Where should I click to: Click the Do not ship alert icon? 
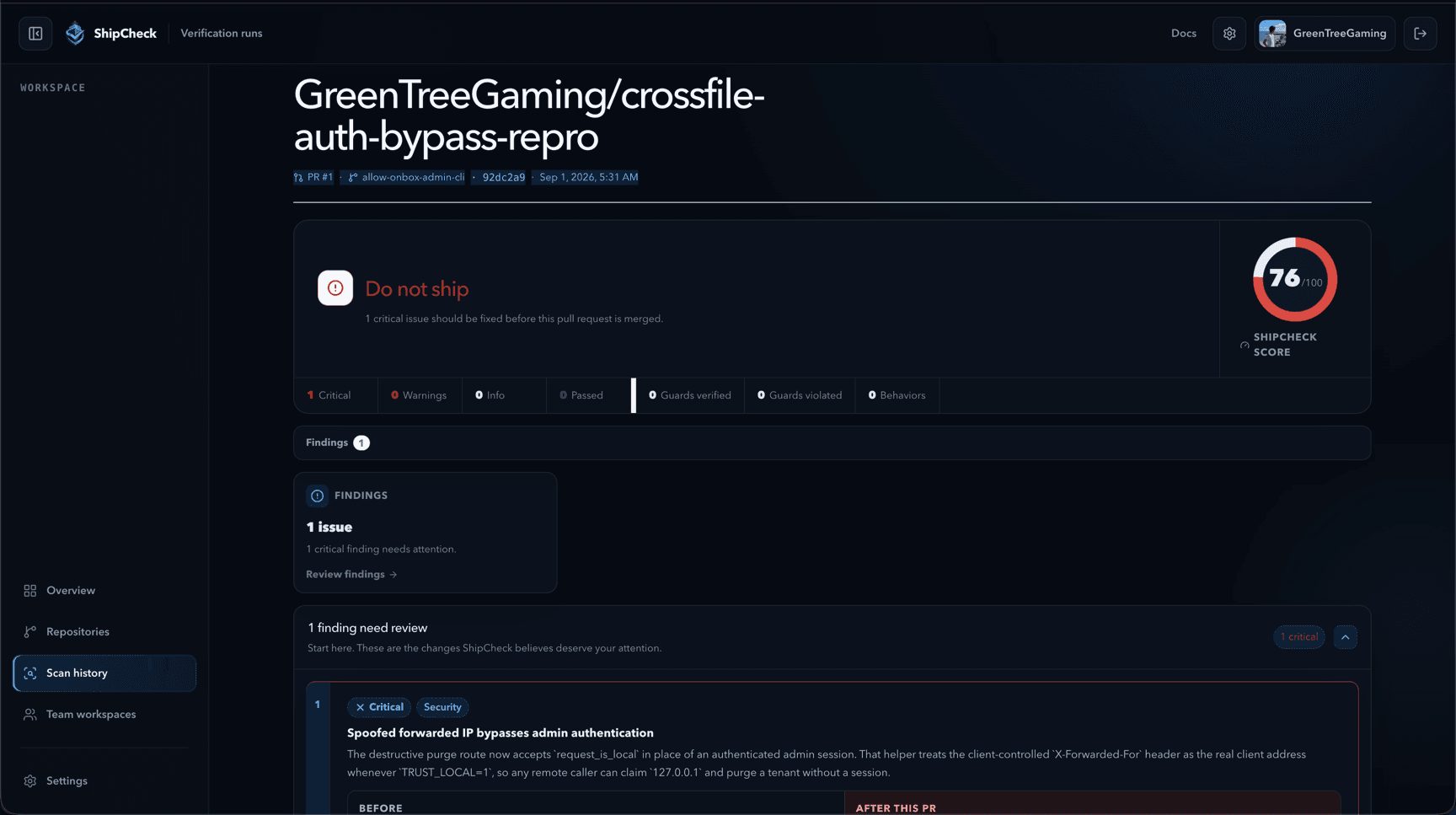(x=335, y=288)
